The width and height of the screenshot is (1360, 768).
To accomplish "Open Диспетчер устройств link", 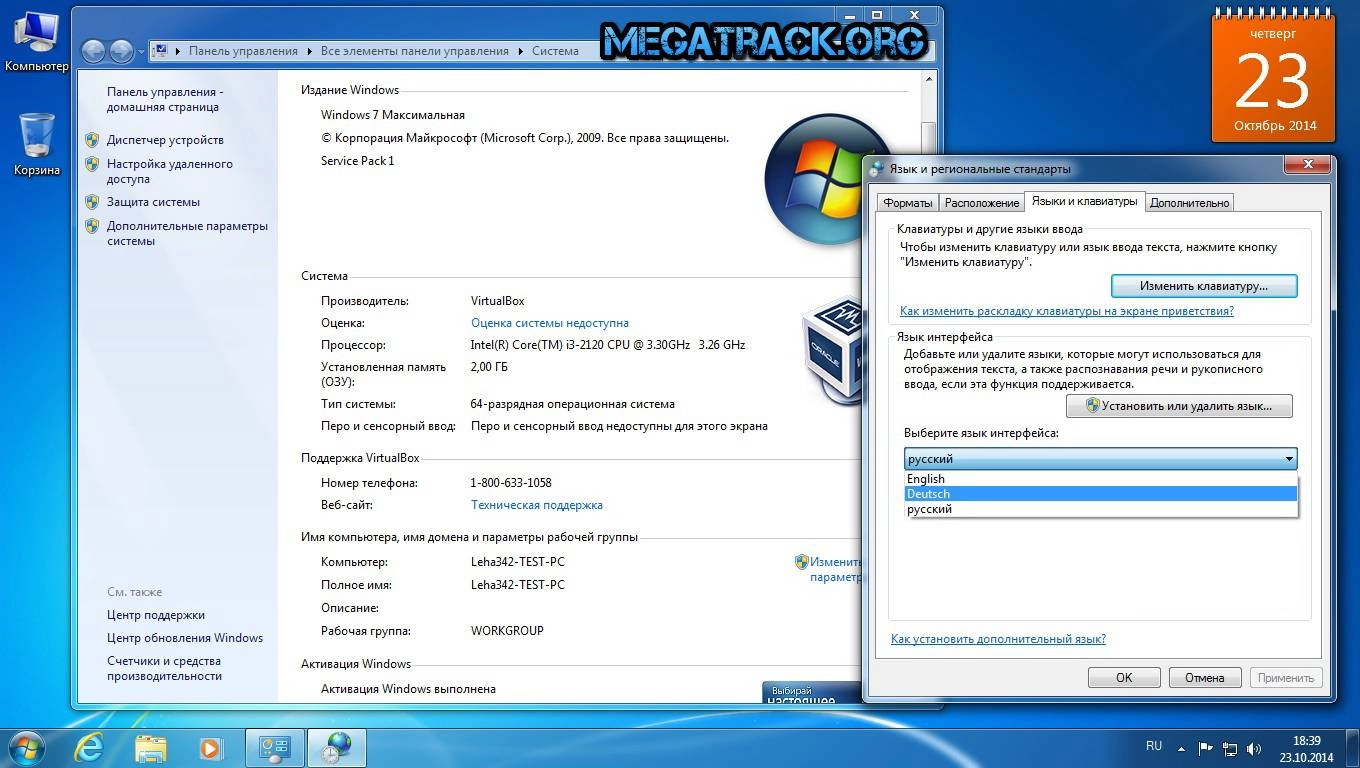I will tap(165, 140).
